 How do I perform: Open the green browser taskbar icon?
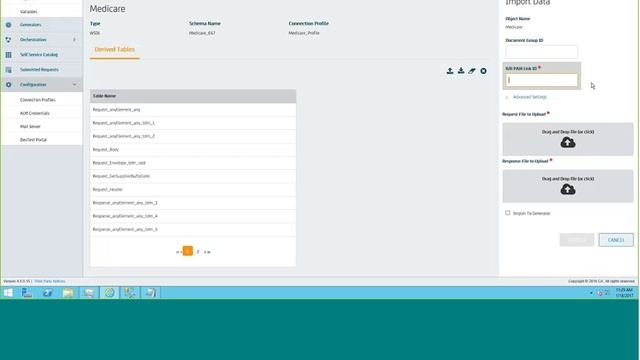point(109,293)
